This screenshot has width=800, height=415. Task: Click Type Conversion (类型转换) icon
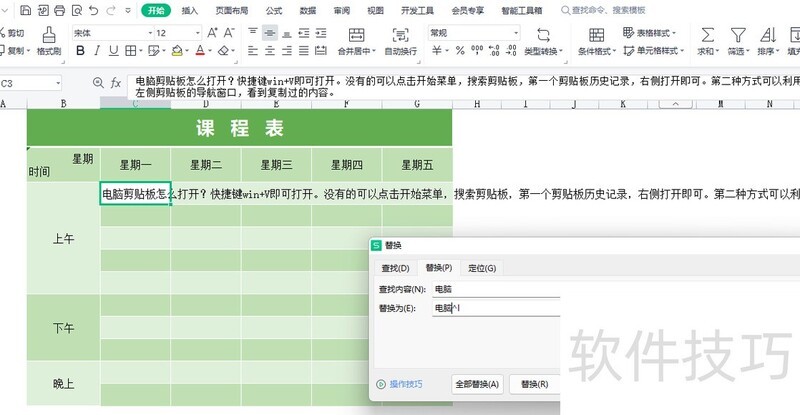tap(543, 35)
